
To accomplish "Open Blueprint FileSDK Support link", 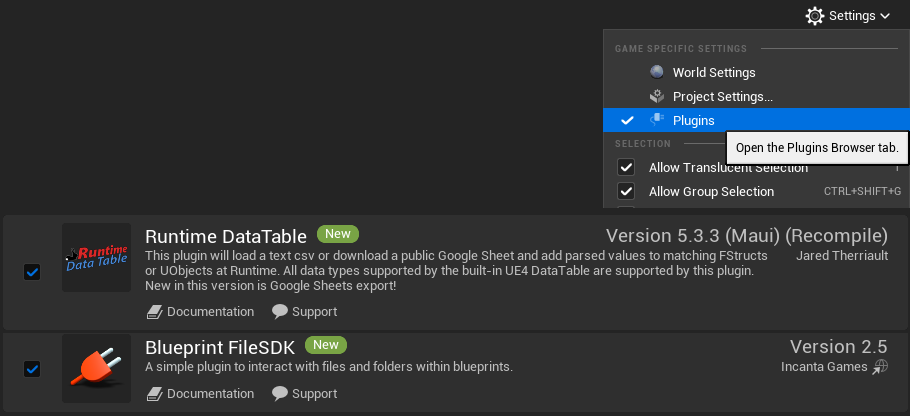I will (x=305, y=393).
